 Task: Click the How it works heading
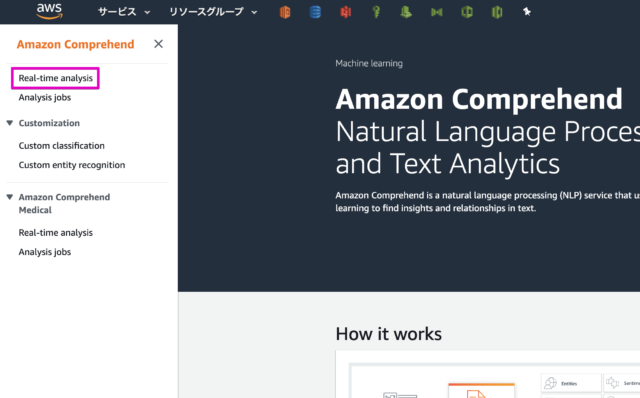[389, 334]
